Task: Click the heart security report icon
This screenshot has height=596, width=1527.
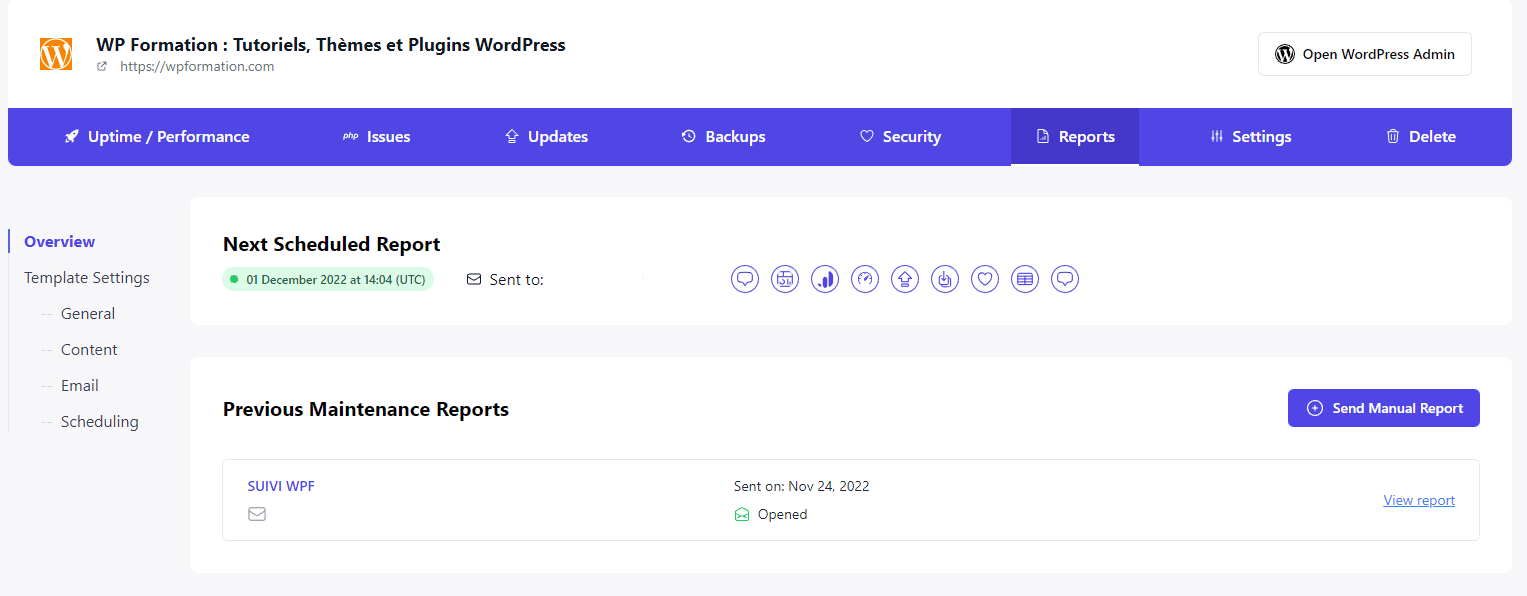Action: coord(985,279)
